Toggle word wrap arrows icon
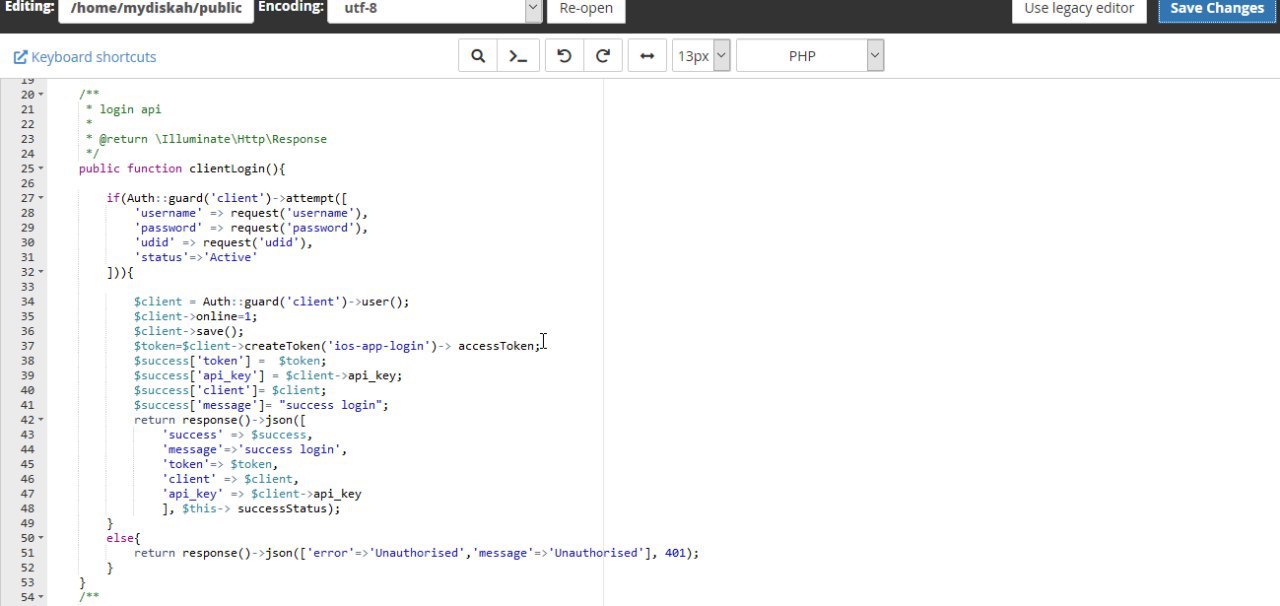This screenshot has height=606, width=1280. coord(647,56)
